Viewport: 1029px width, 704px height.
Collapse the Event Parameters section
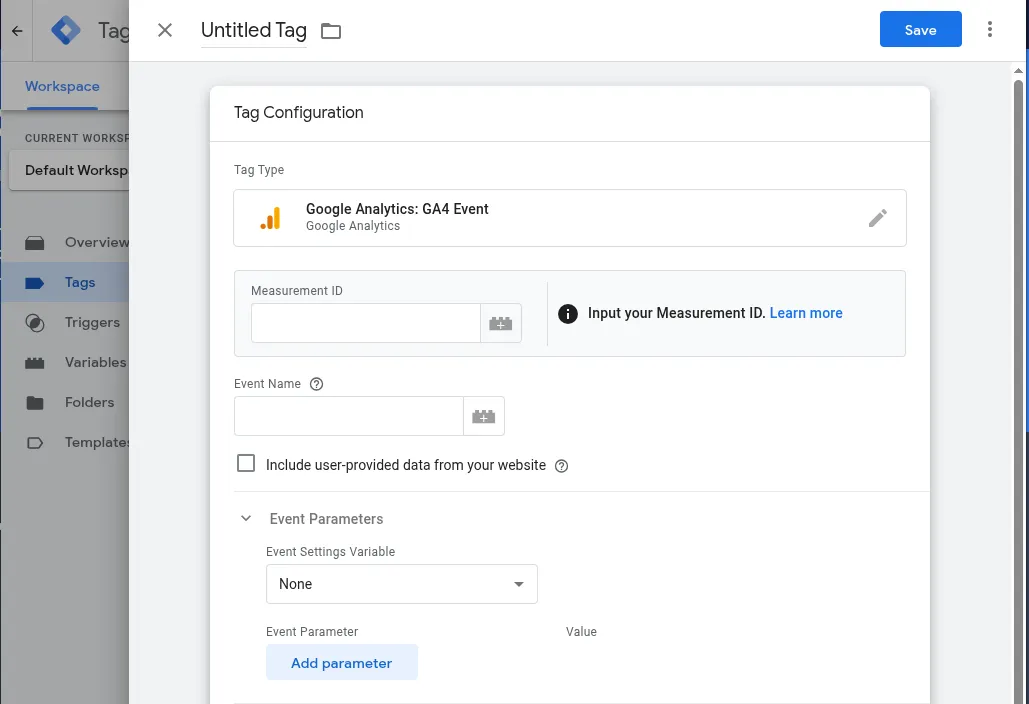click(246, 518)
